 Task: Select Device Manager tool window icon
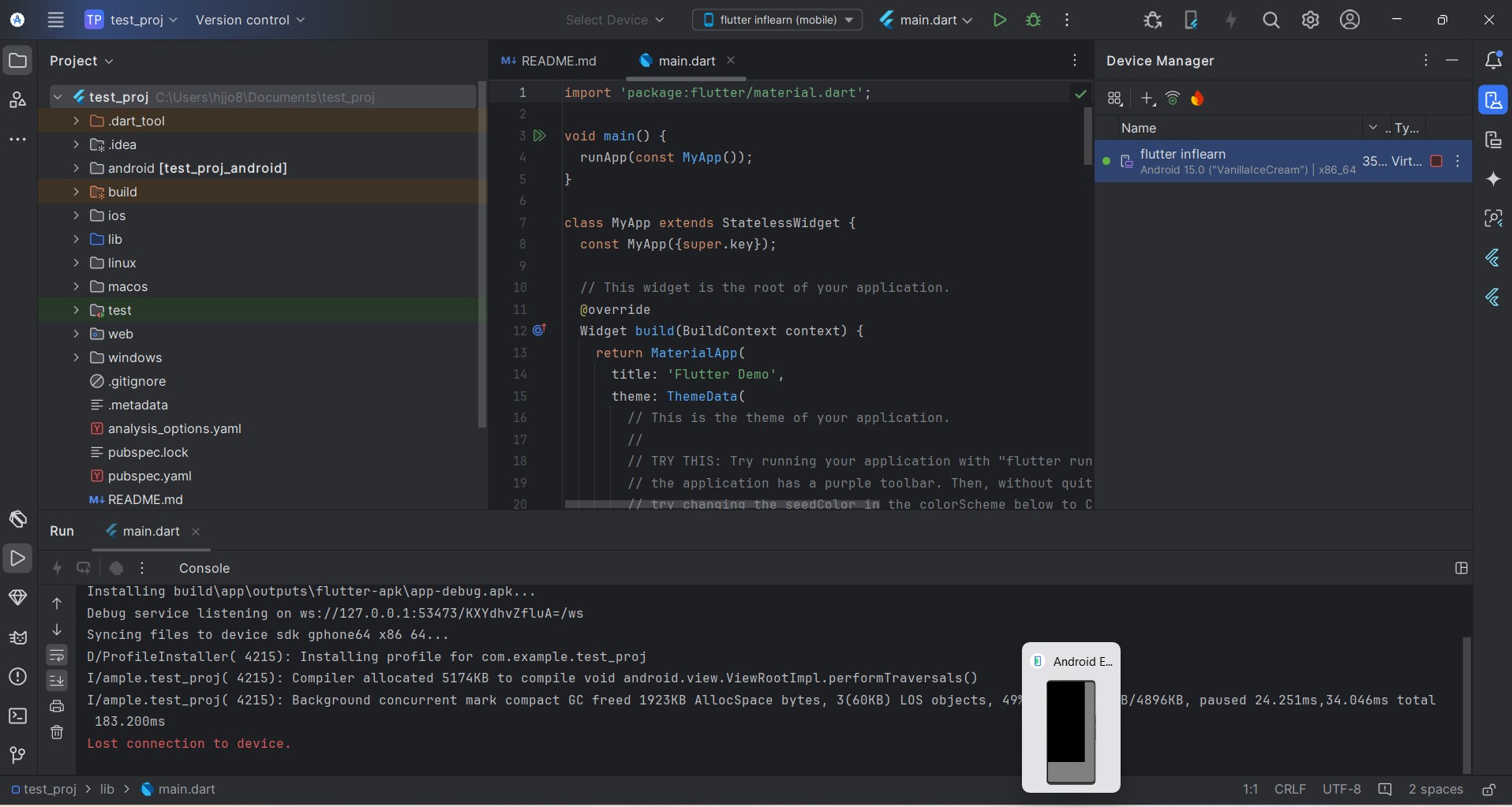pyautogui.click(x=1493, y=100)
